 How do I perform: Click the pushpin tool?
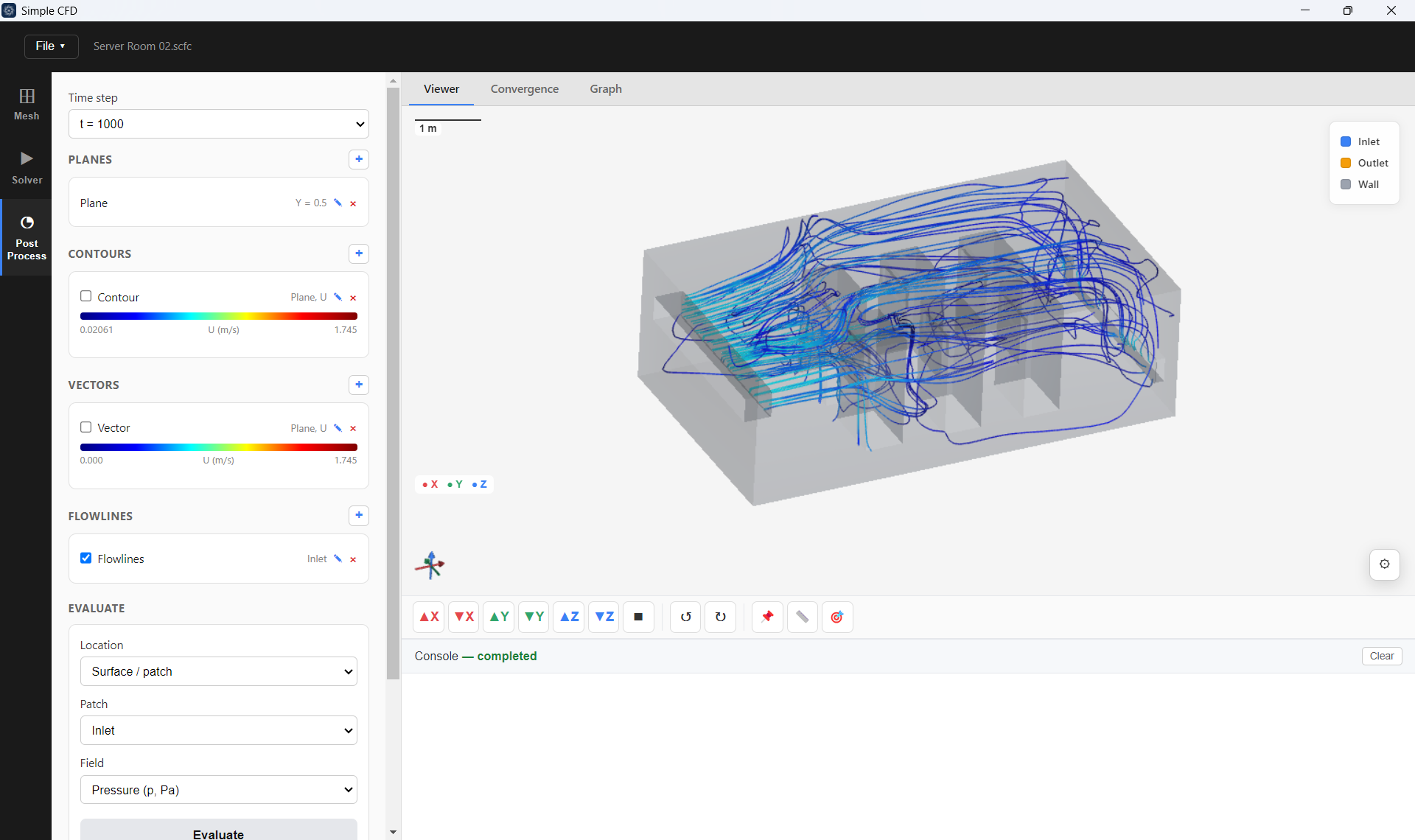coord(767,617)
